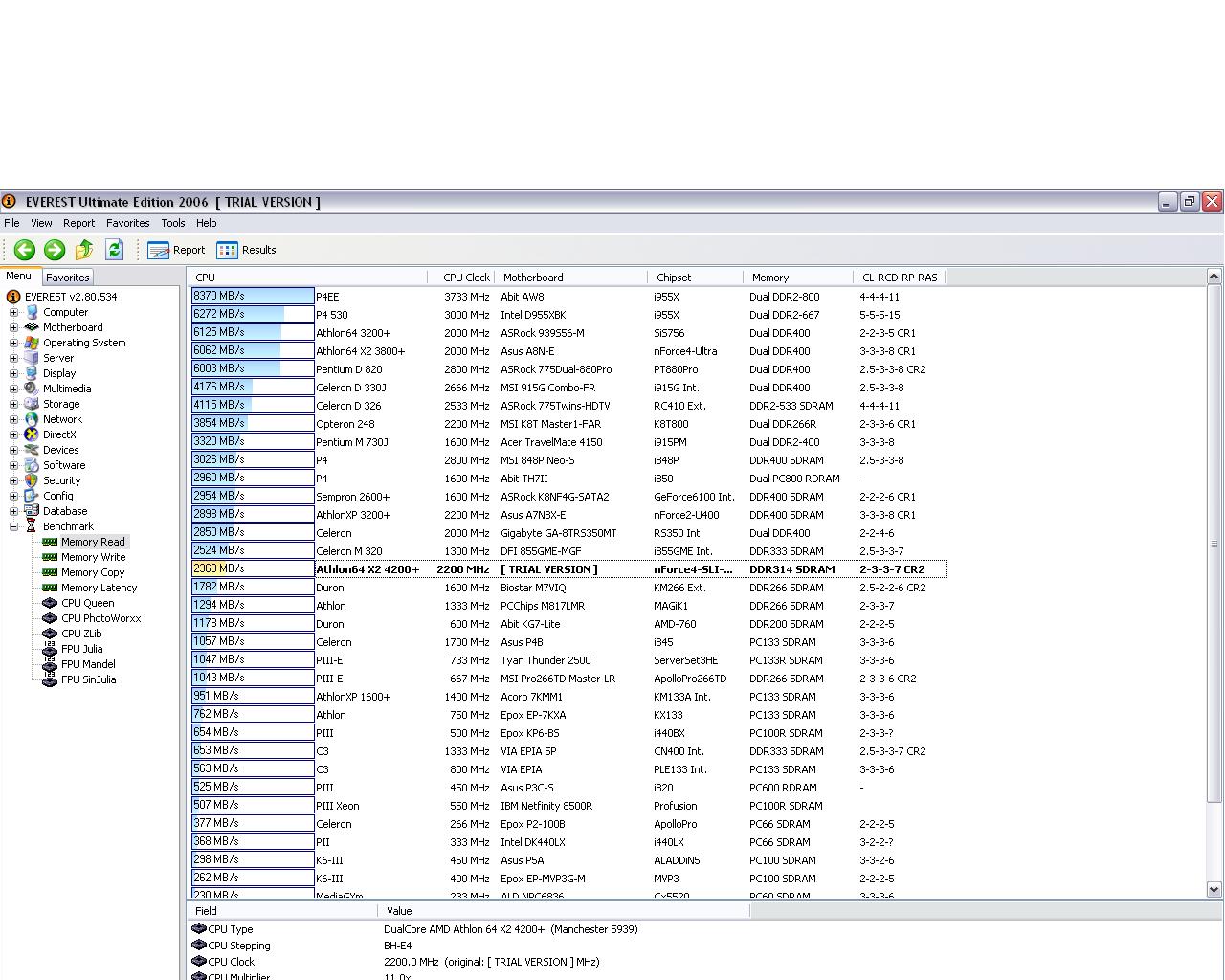Viewport: 1225px width, 980px height.
Task: Click the Value column header
Action: 564,911
